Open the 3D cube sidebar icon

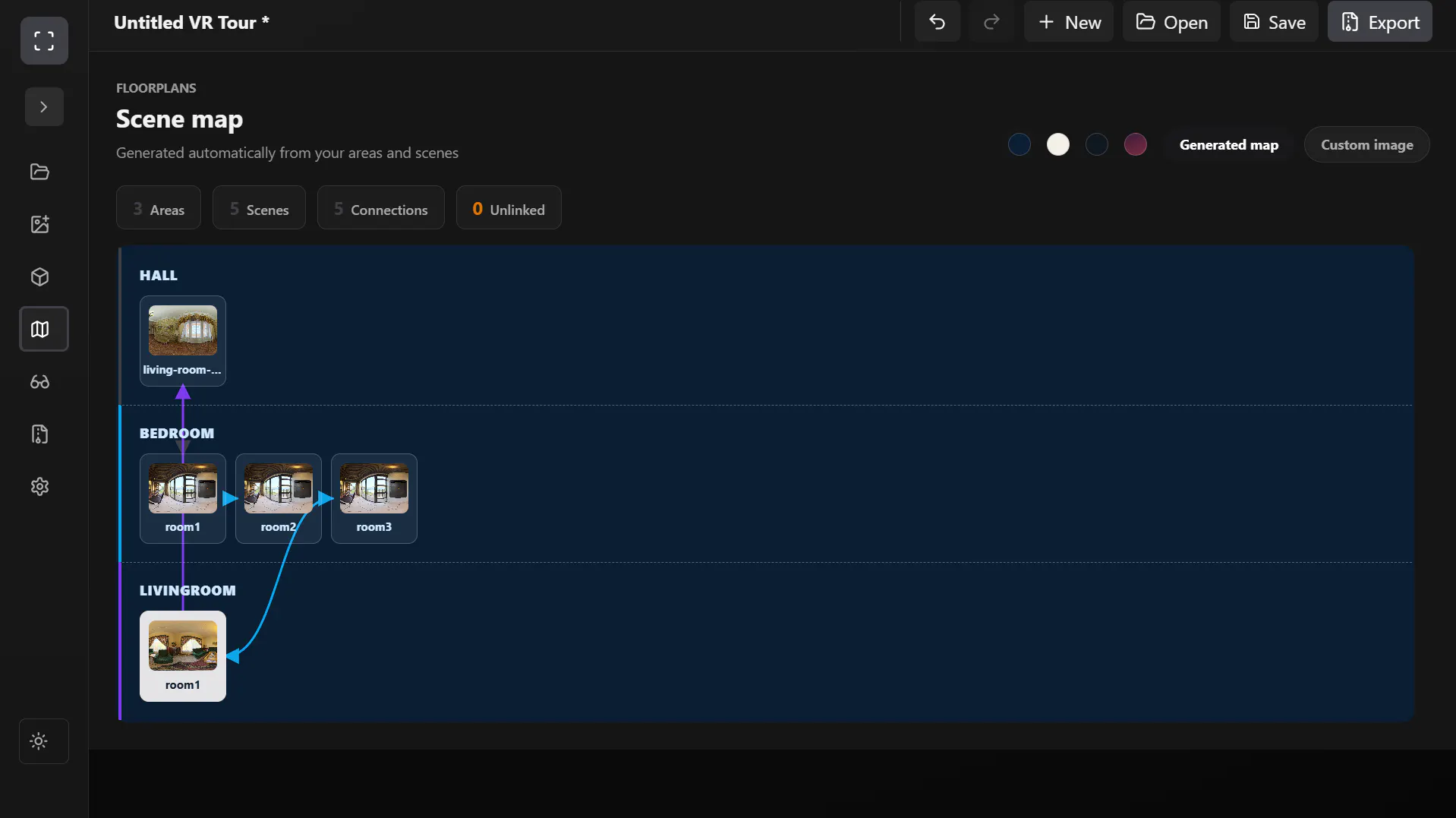pyautogui.click(x=40, y=276)
